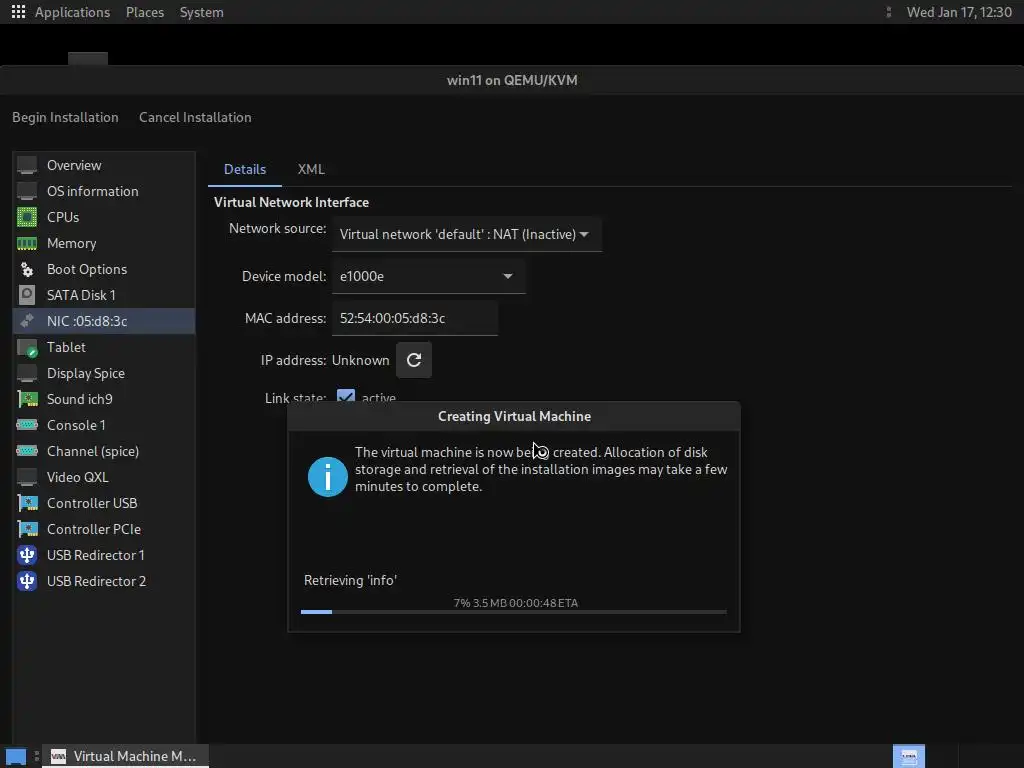Click the retrieval progress bar
Screen dimensions: 1024x768
513,612
